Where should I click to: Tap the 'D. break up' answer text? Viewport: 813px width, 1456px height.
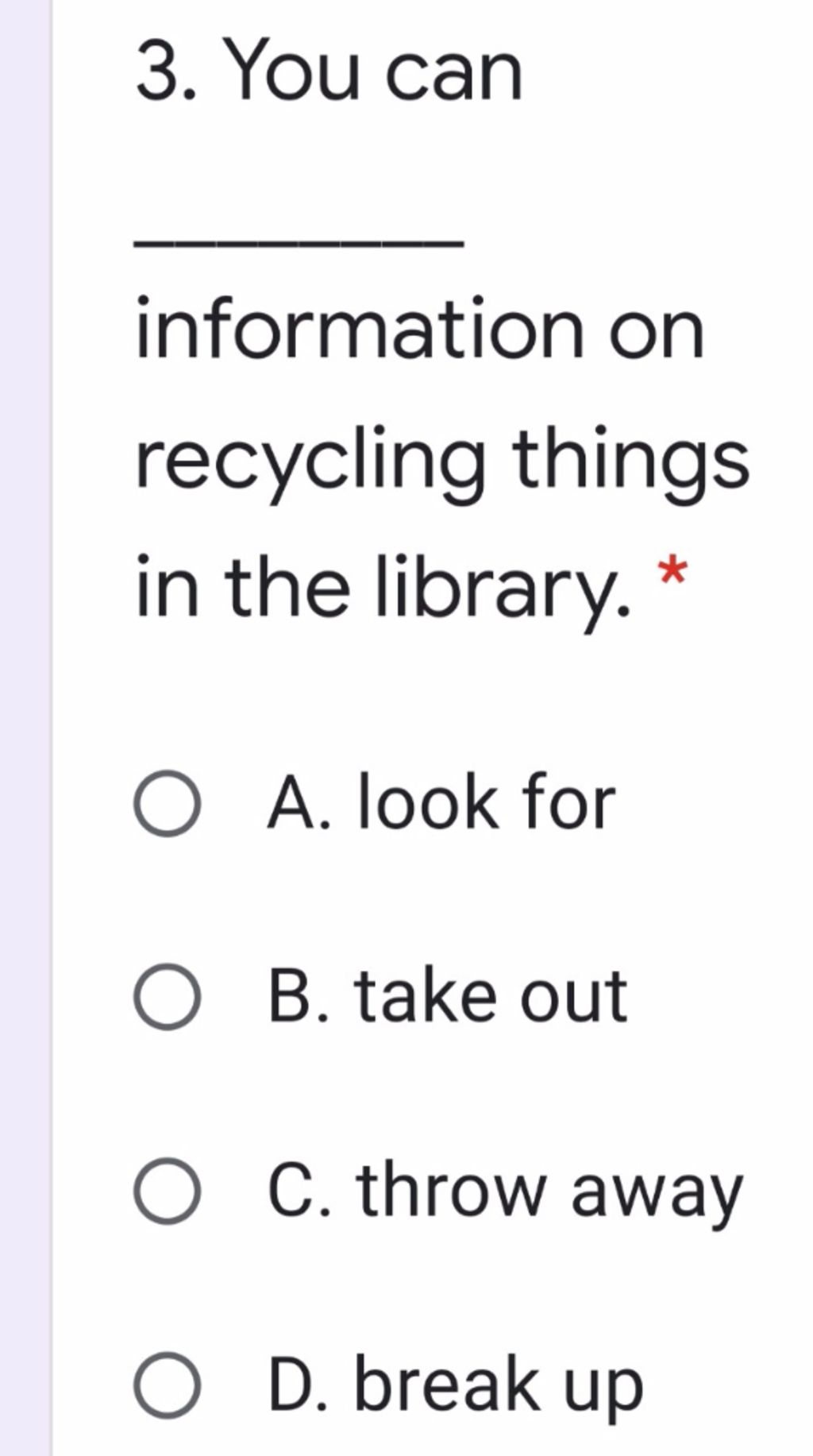click(x=456, y=1385)
